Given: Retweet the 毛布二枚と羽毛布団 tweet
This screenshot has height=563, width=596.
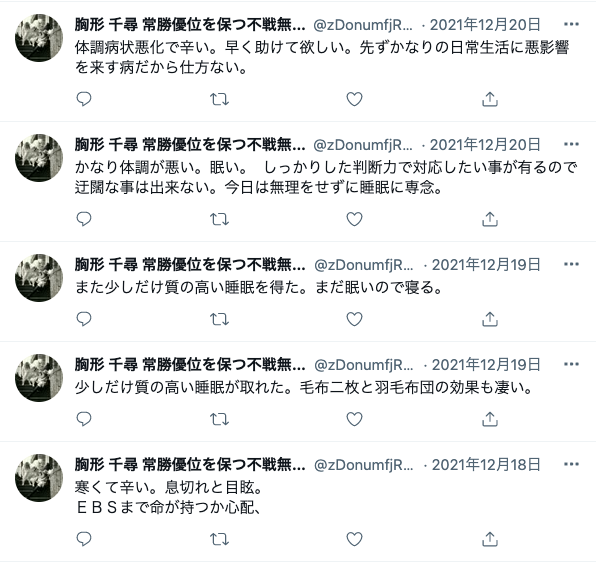Looking at the screenshot, I should pos(219,419).
